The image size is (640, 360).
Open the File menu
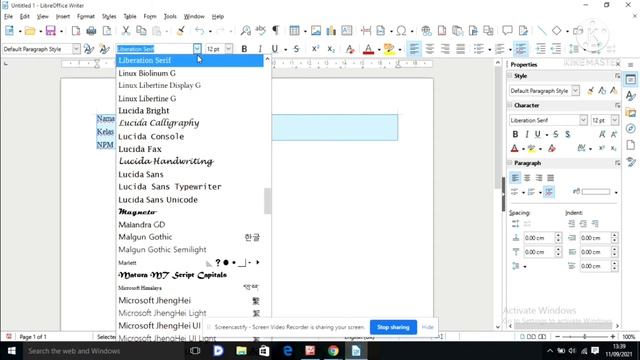click(9, 16)
